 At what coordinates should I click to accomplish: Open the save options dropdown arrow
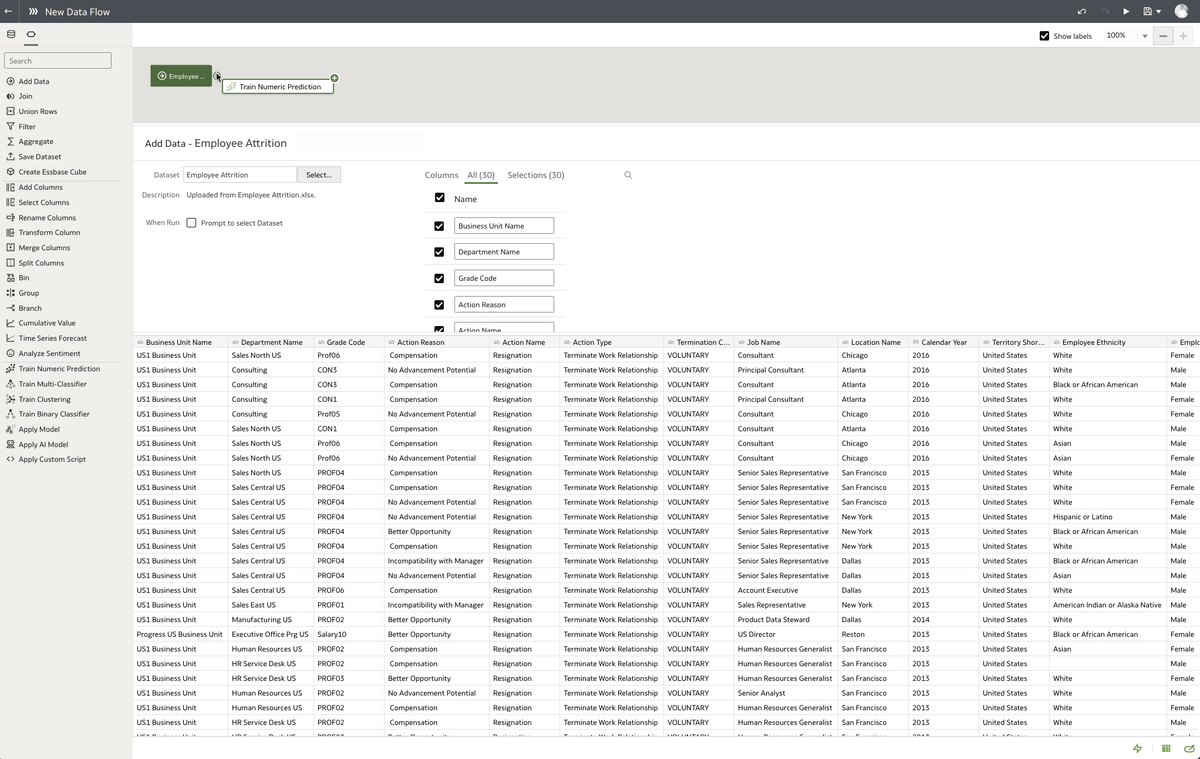[x=1160, y=11]
